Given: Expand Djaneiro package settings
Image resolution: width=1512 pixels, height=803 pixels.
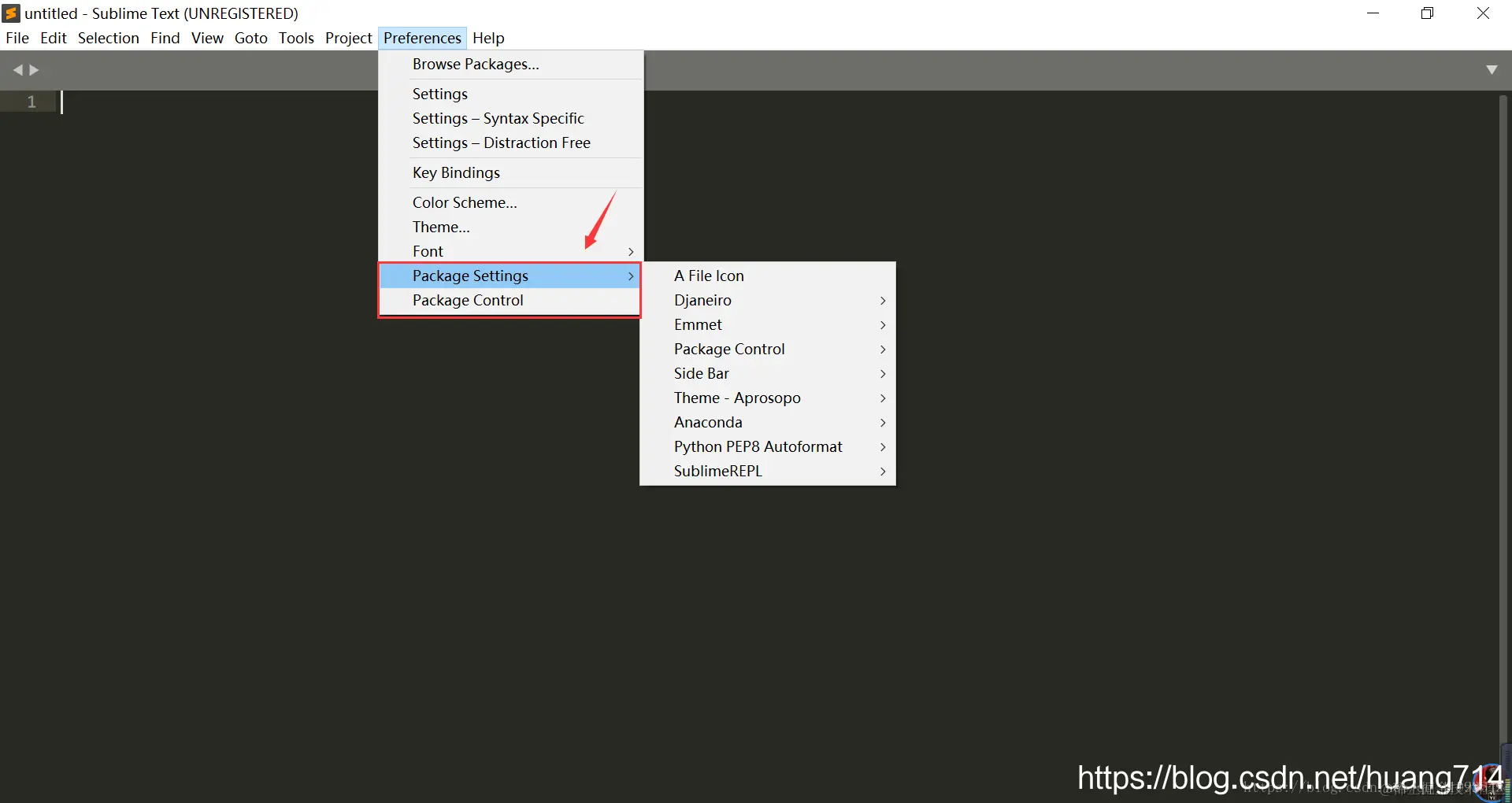Looking at the screenshot, I should coord(768,300).
